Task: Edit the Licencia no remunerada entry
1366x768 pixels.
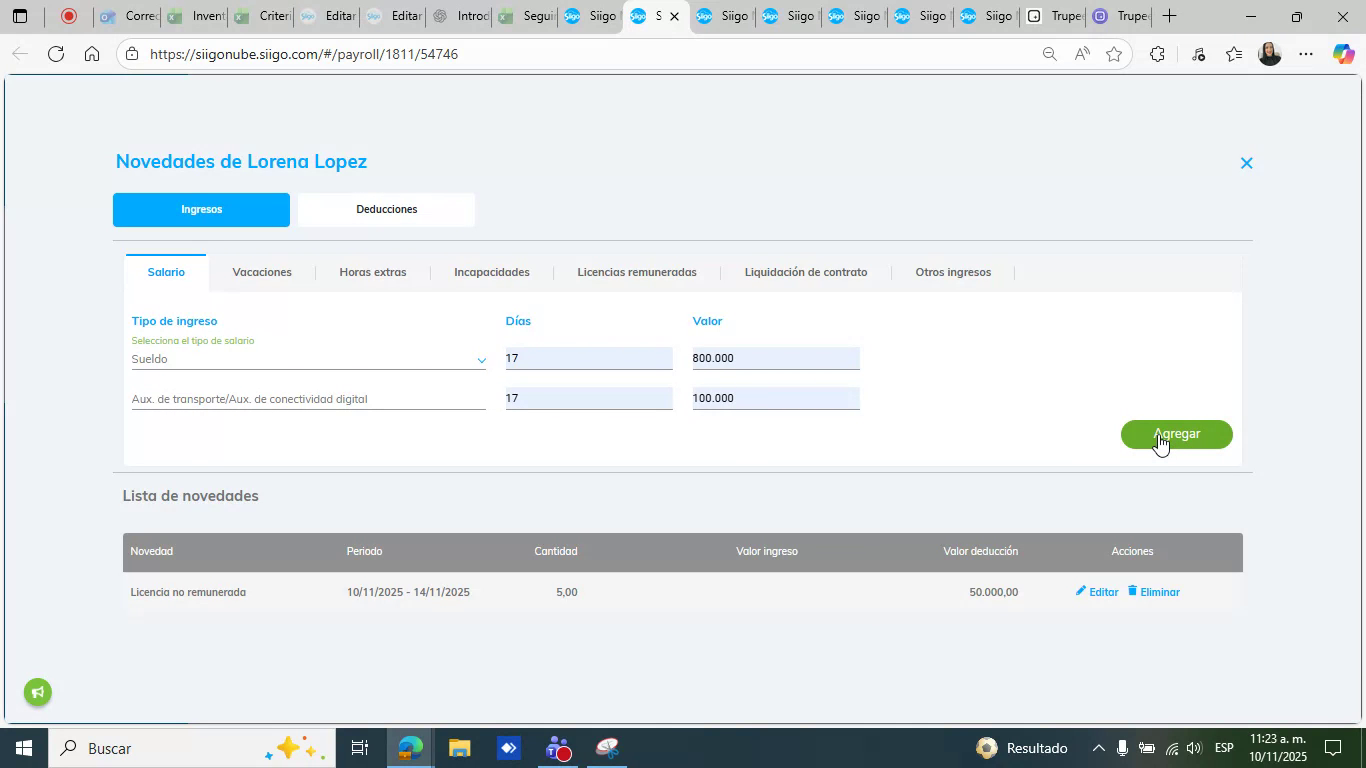Action: (x=1096, y=592)
